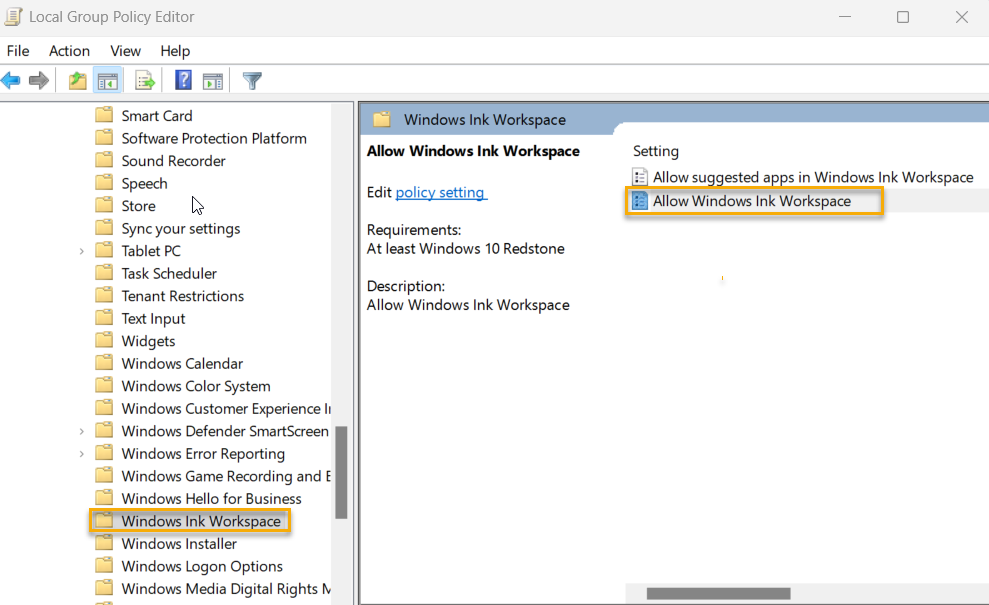The height and width of the screenshot is (605, 989).
Task: Click the policy setting link
Action: 440,192
